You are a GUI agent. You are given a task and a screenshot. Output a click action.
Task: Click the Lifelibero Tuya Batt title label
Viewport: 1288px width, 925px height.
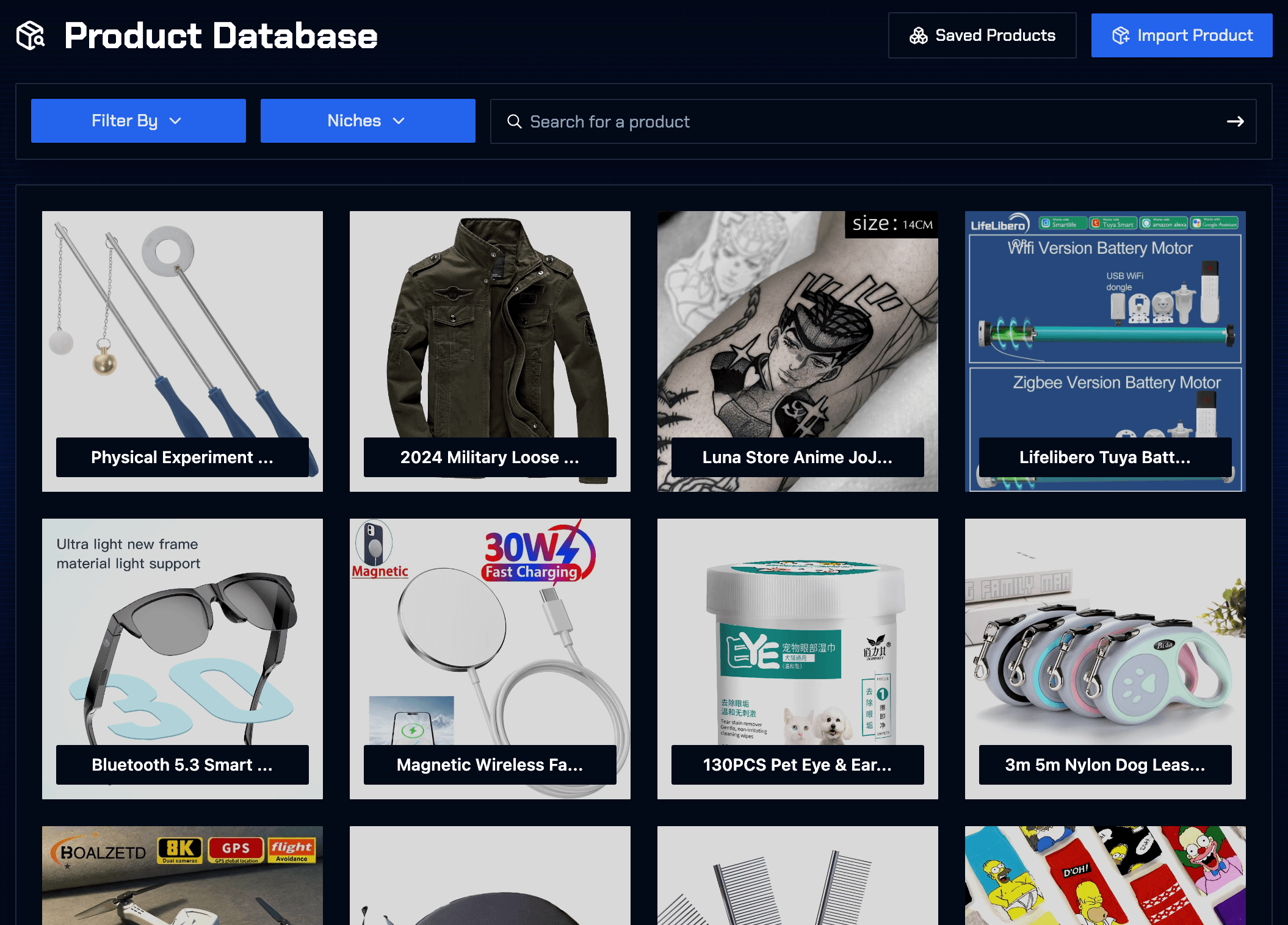tap(1105, 457)
